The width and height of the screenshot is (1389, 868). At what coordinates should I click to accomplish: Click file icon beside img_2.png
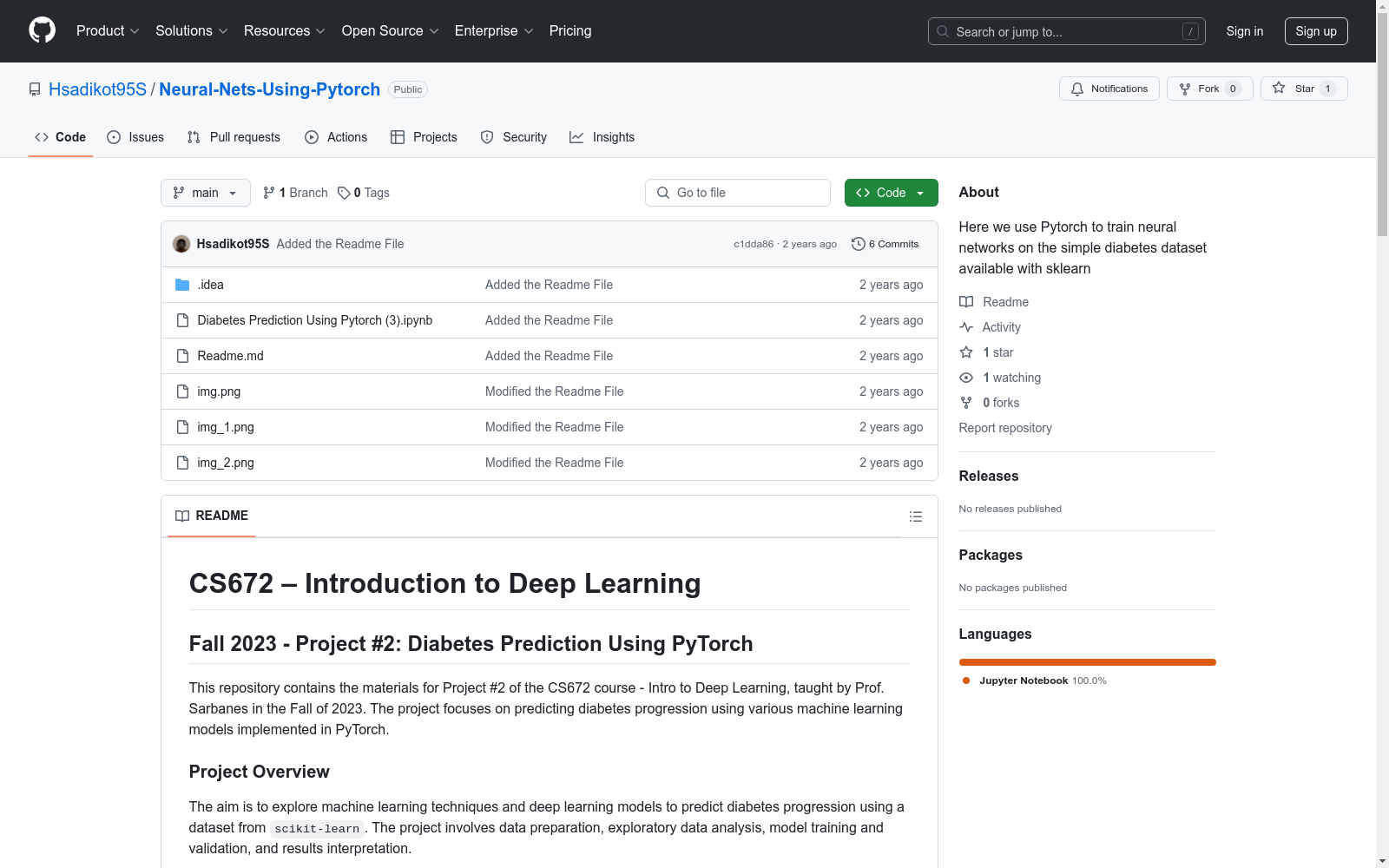(182, 463)
